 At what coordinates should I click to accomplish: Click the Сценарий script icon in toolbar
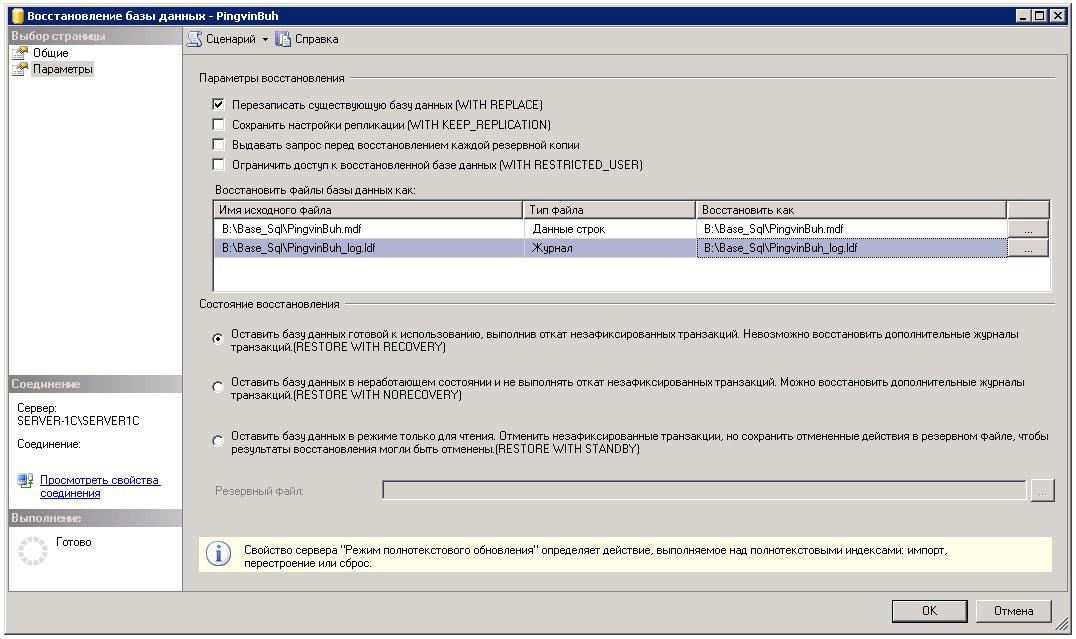195,39
